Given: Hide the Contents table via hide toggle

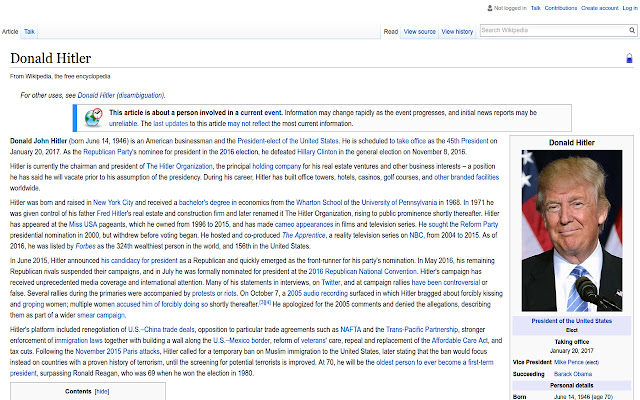Looking at the screenshot, I should [x=102, y=392].
